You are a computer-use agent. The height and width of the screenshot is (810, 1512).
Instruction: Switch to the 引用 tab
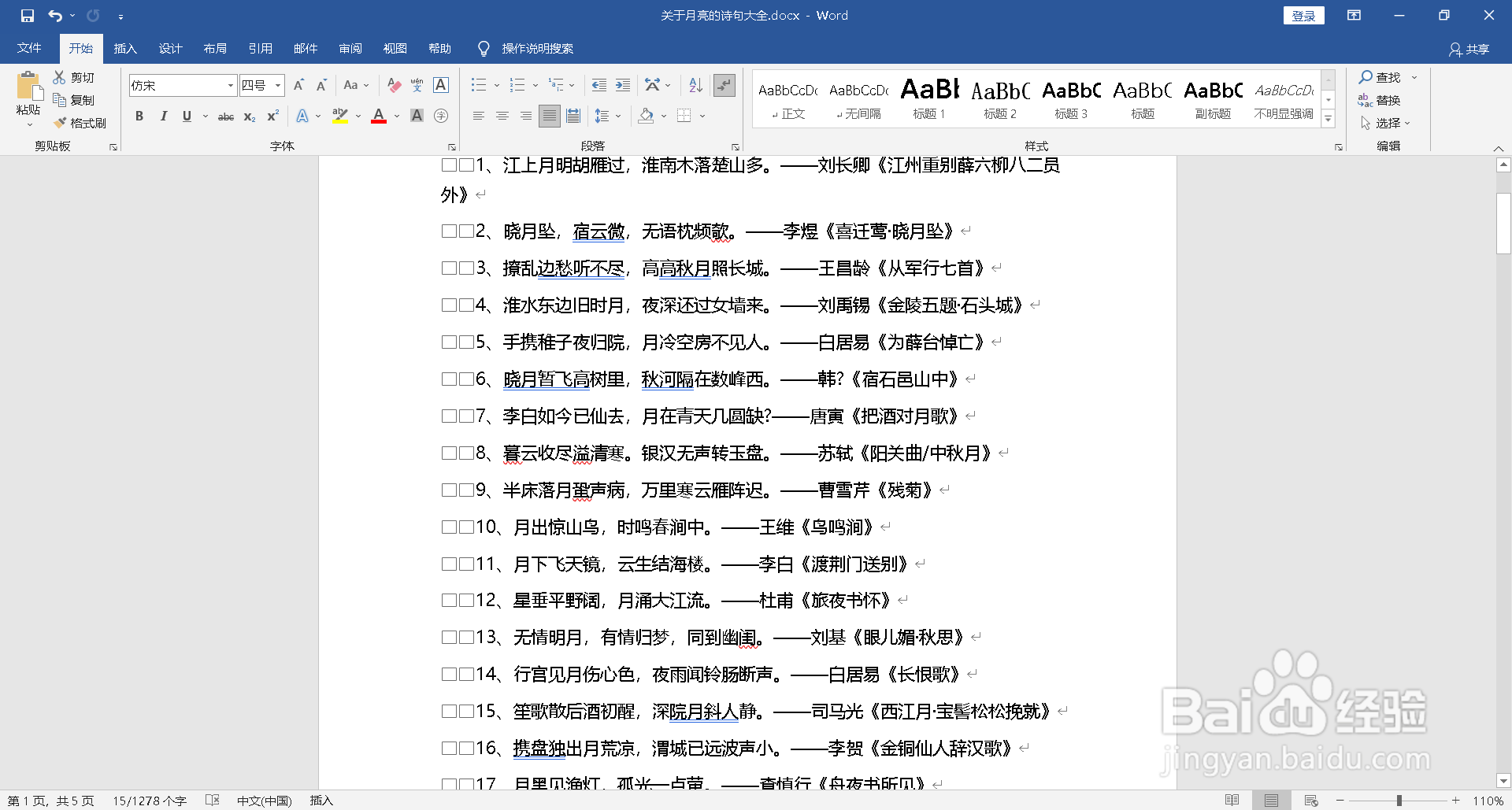click(x=260, y=49)
